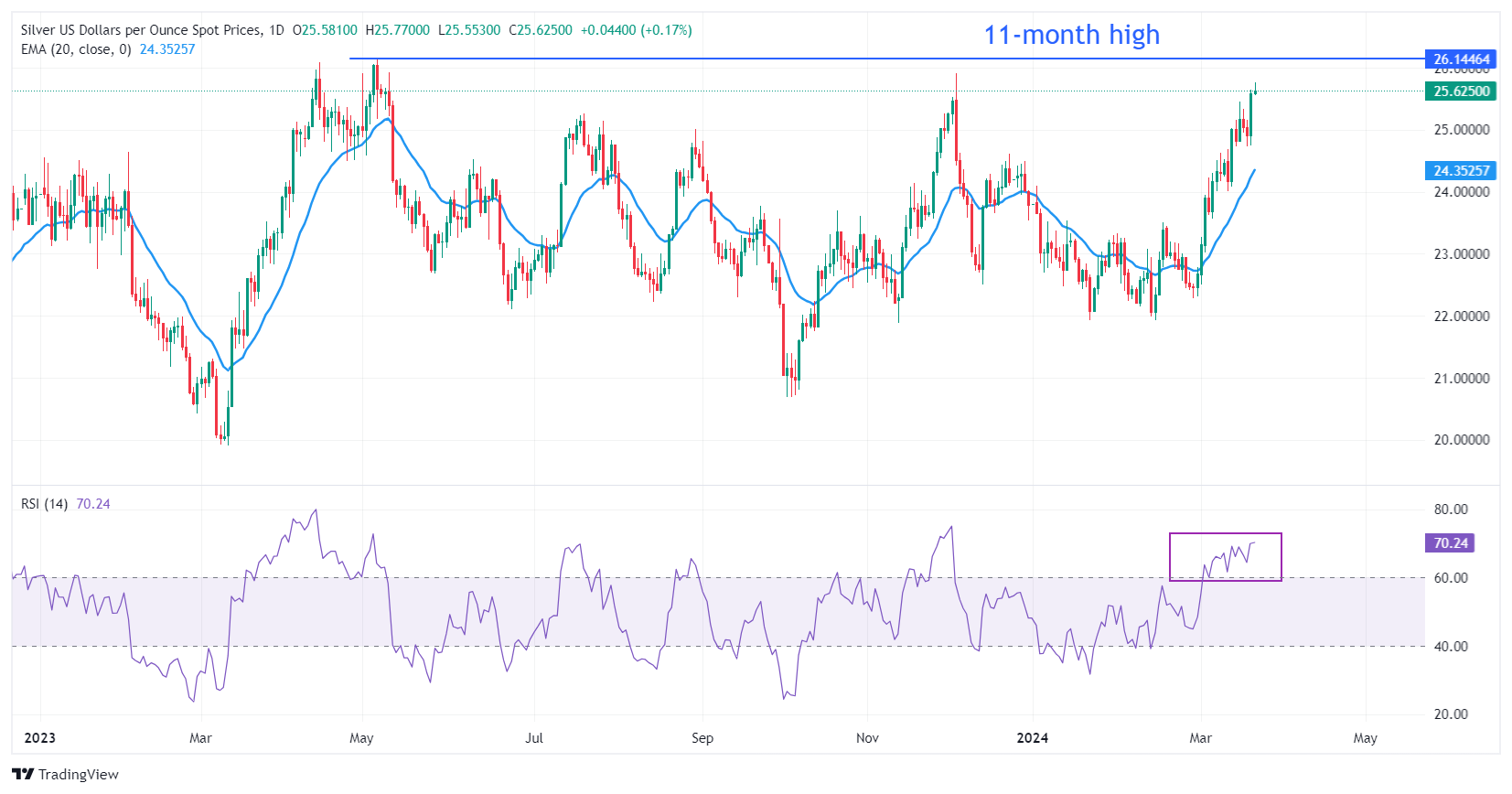This screenshot has width=1512, height=794.
Task: Click the 80.00 level on RSI axis
Action: [x=1450, y=510]
